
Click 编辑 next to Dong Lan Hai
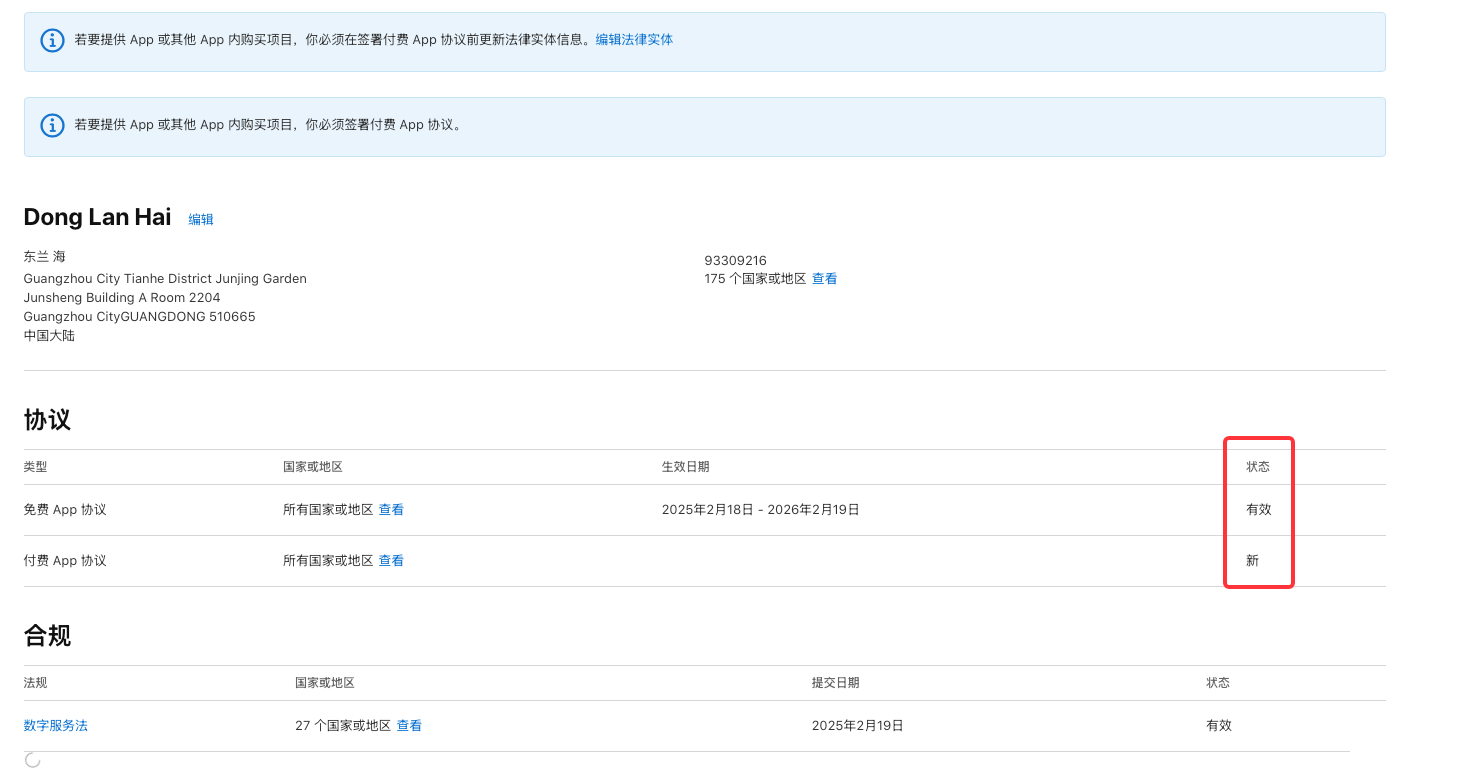201,220
